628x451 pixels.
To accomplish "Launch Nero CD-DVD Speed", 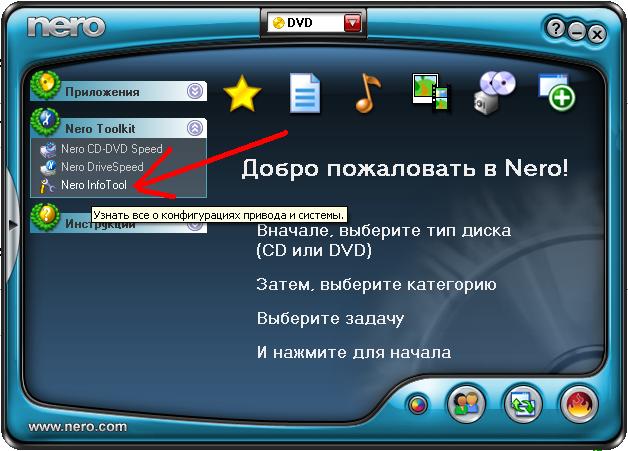I will click(112, 149).
